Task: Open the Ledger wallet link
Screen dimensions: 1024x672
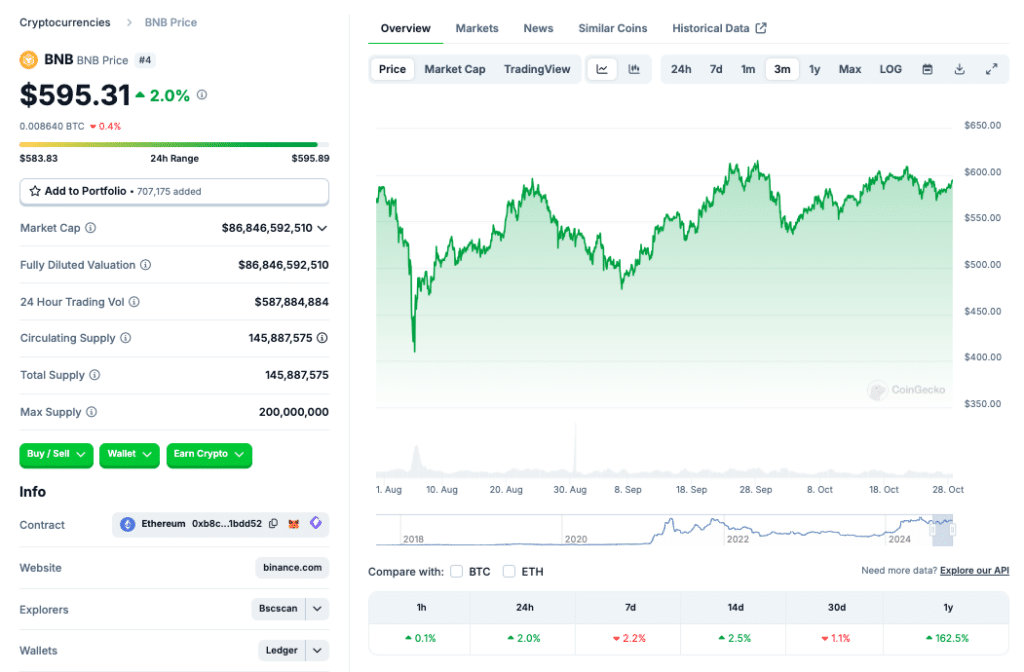Action: tap(281, 650)
